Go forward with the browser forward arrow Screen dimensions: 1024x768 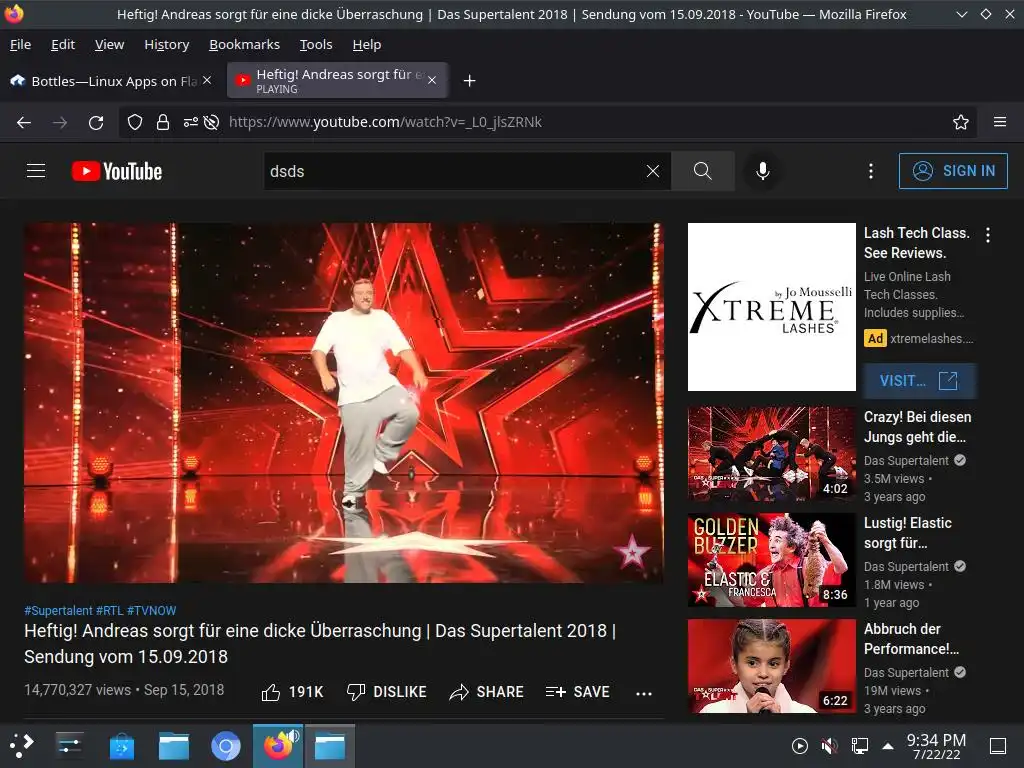pos(60,122)
